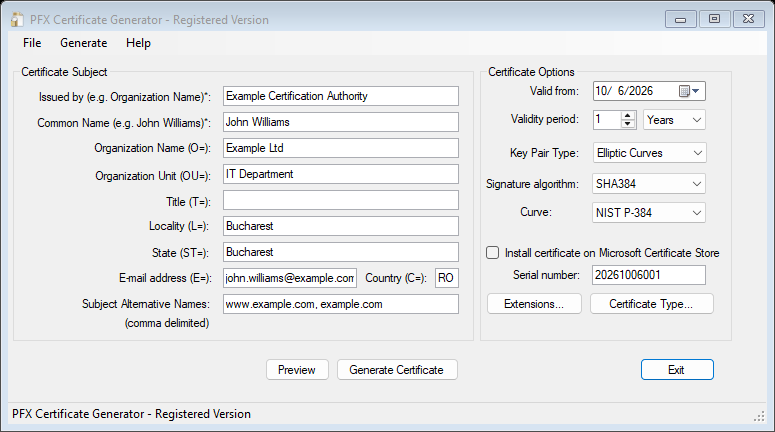Click the empty Title (T=) field
The width and height of the screenshot is (775, 432).
point(341,200)
